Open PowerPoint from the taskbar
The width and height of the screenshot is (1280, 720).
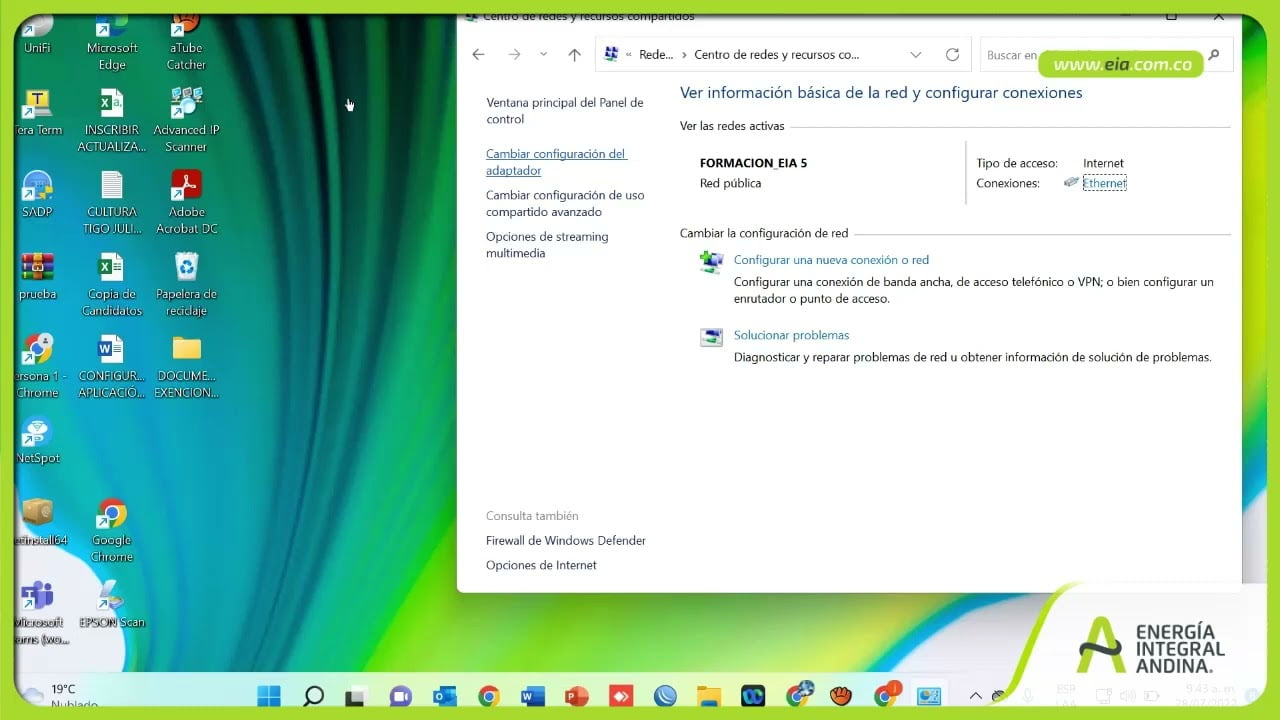(x=577, y=696)
